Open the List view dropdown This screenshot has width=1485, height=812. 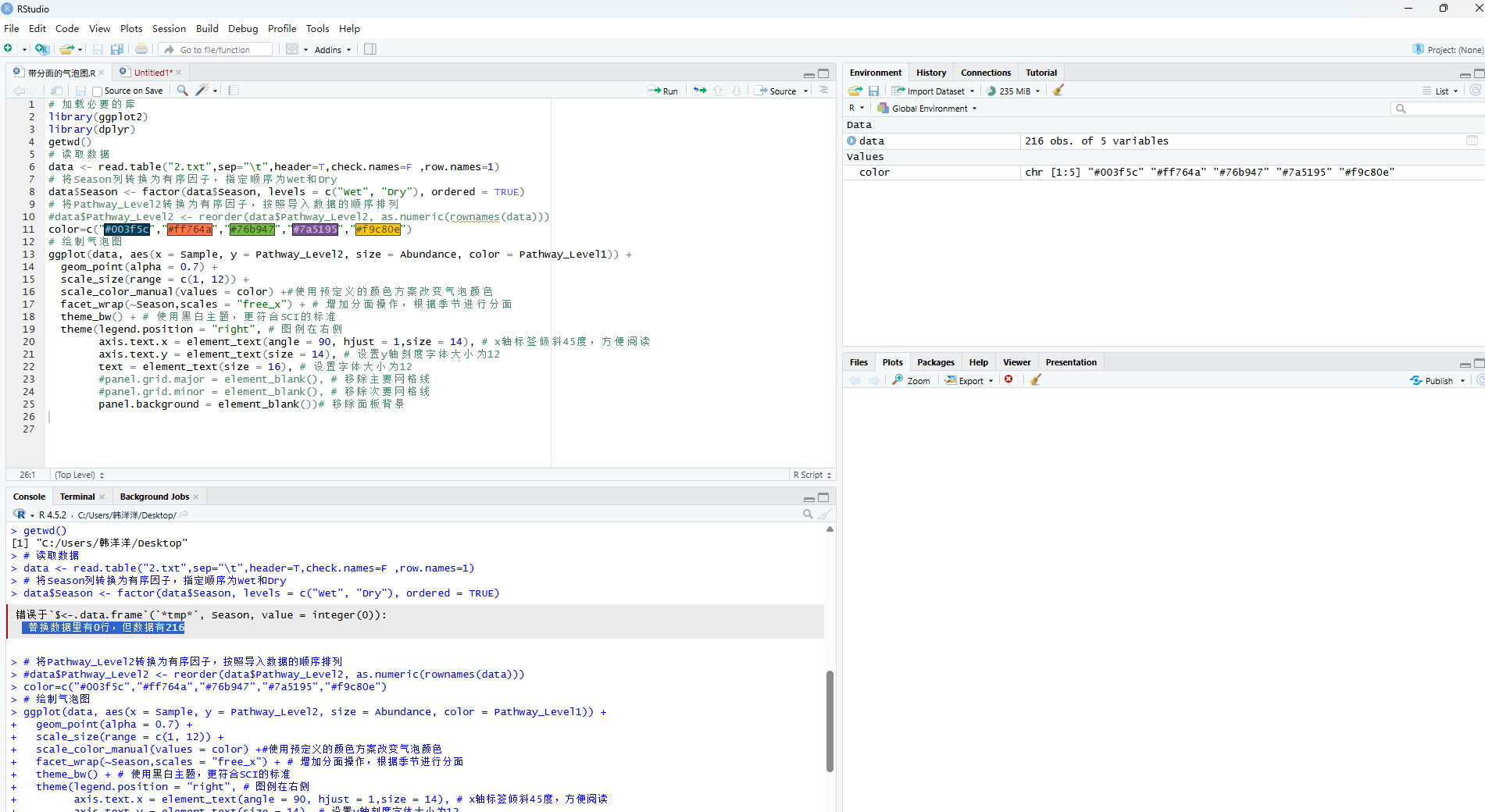coord(1440,91)
